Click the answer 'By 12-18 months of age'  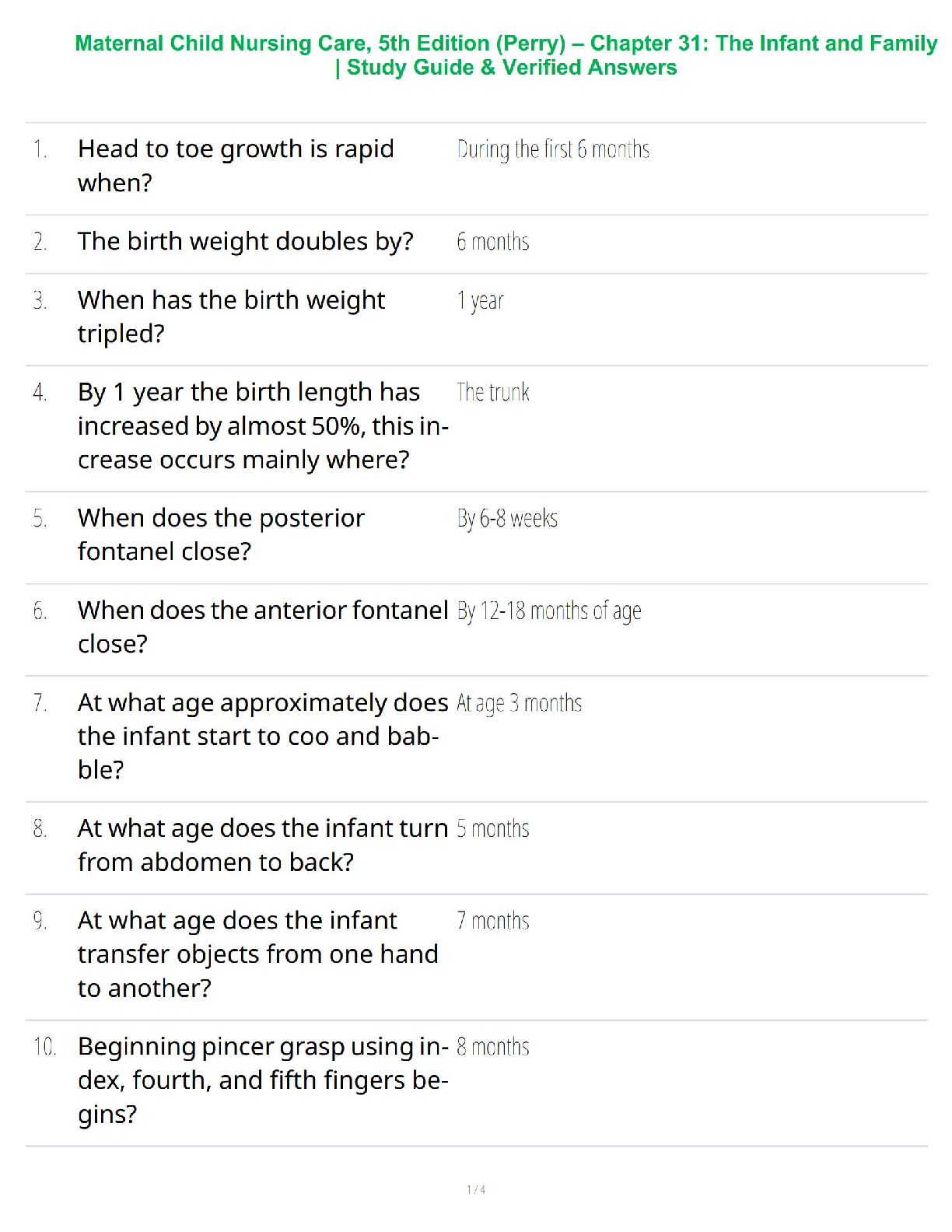click(548, 611)
